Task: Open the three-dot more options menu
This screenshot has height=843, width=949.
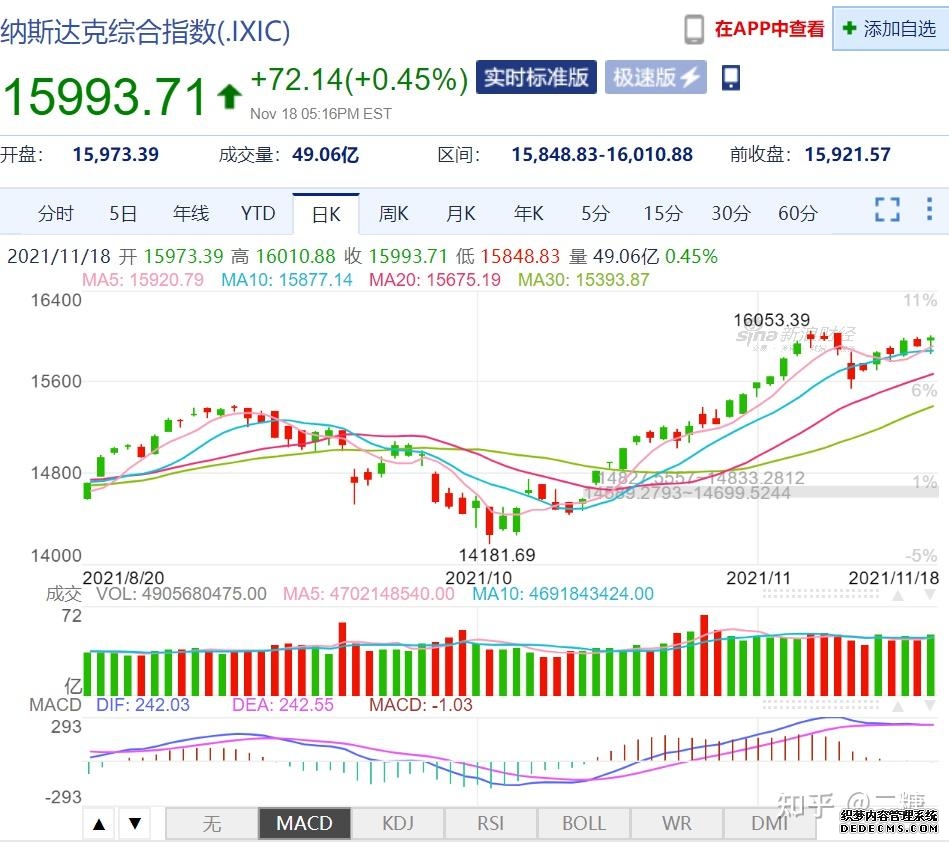Action: pyautogui.click(x=929, y=209)
